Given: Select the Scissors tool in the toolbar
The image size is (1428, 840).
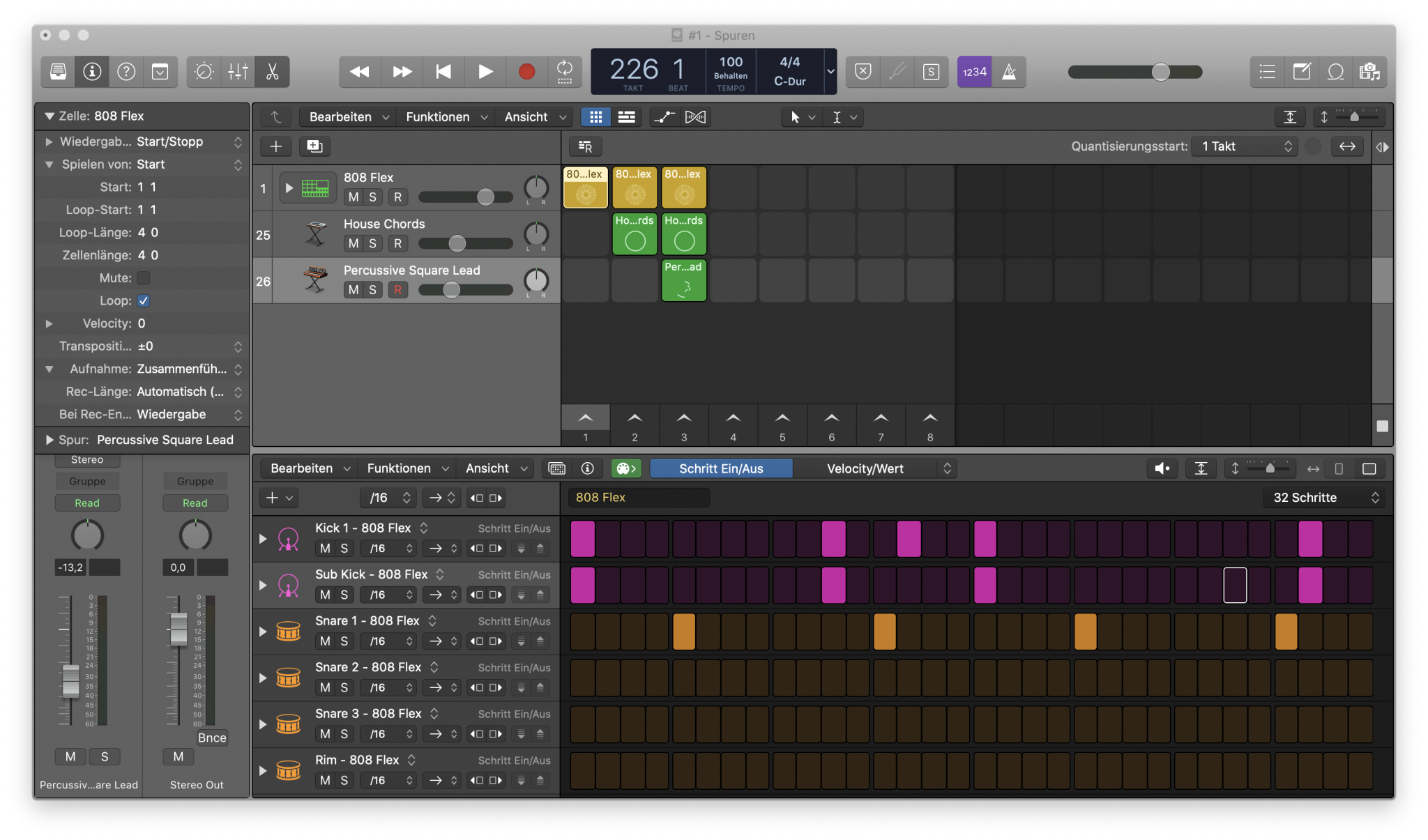Looking at the screenshot, I should [272, 71].
